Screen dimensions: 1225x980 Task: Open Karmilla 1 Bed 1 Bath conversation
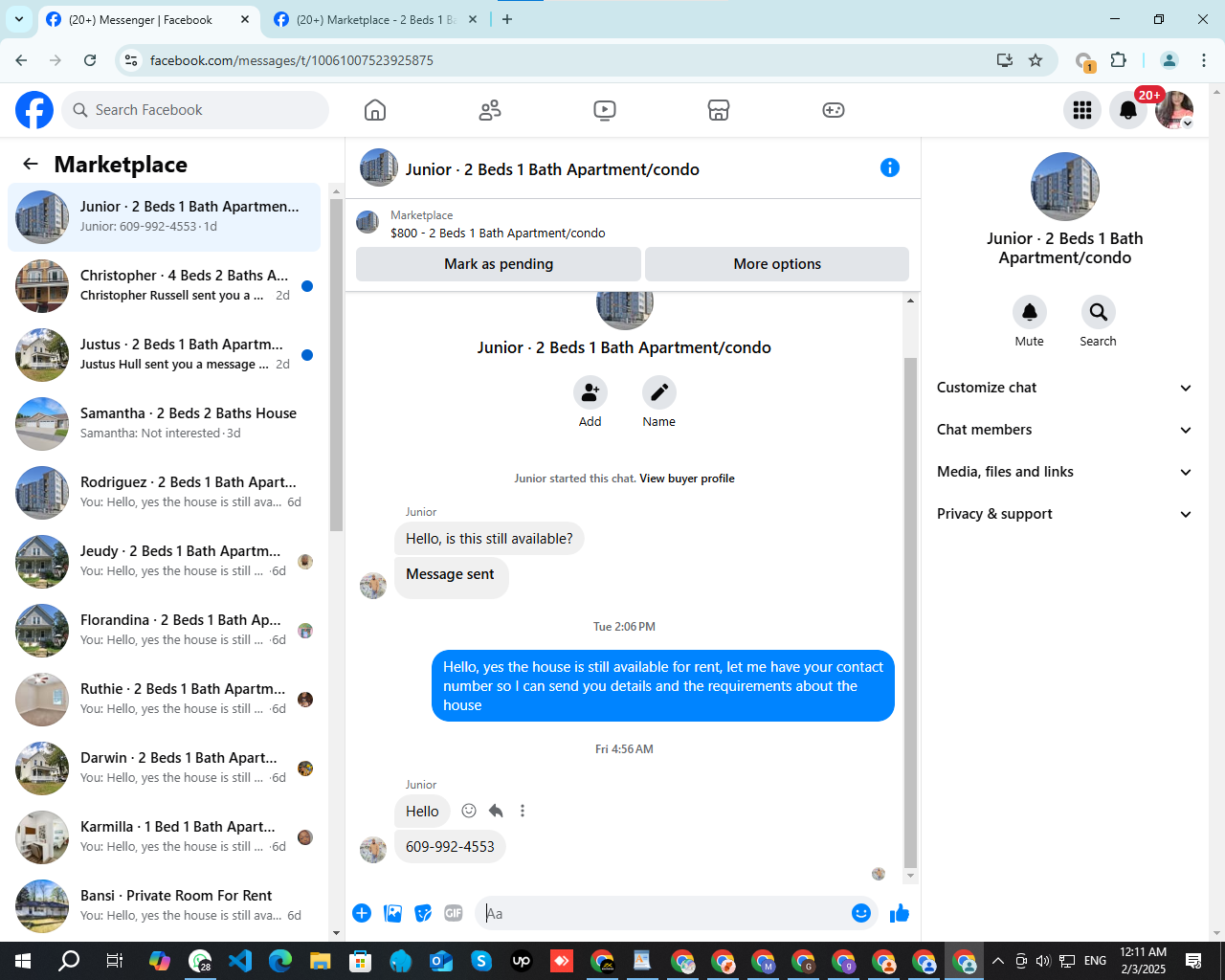point(165,836)
